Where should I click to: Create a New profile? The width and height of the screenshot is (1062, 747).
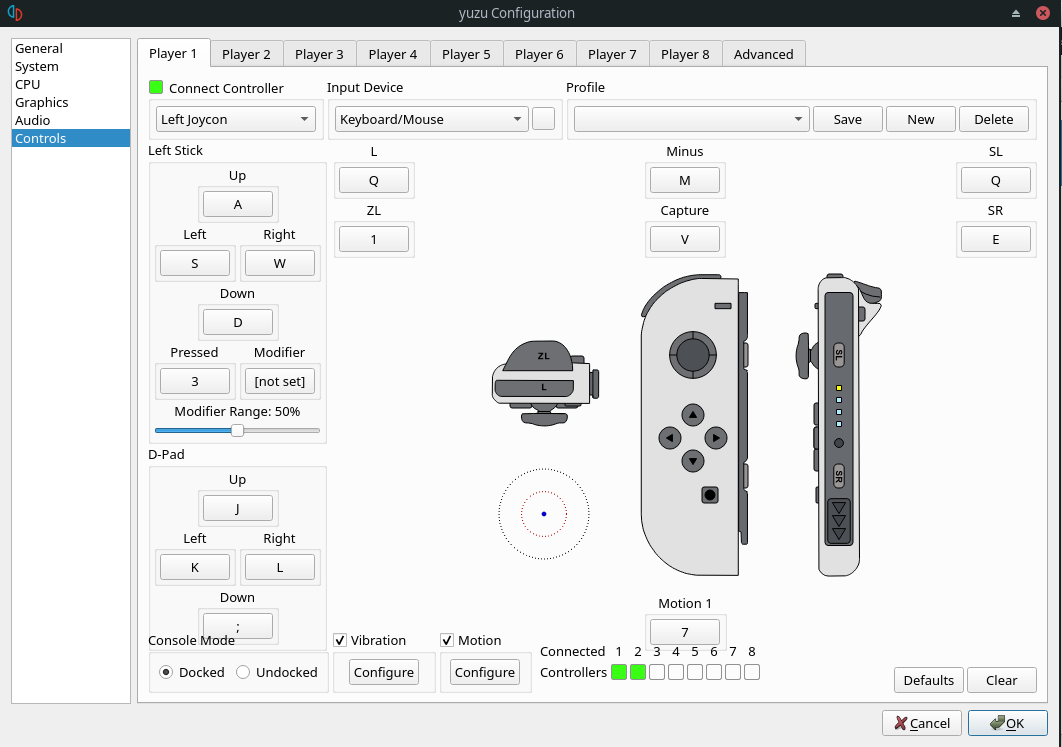pos(920,119)
